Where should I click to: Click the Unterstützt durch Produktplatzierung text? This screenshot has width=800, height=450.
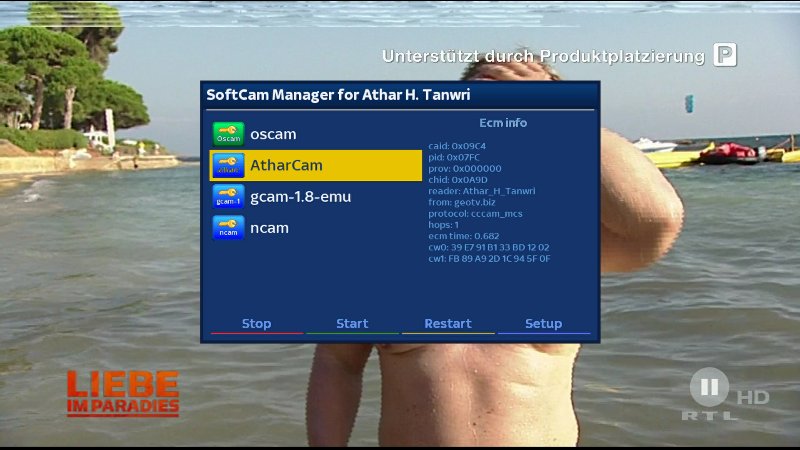pyautogui.click(x=543, y=56)
